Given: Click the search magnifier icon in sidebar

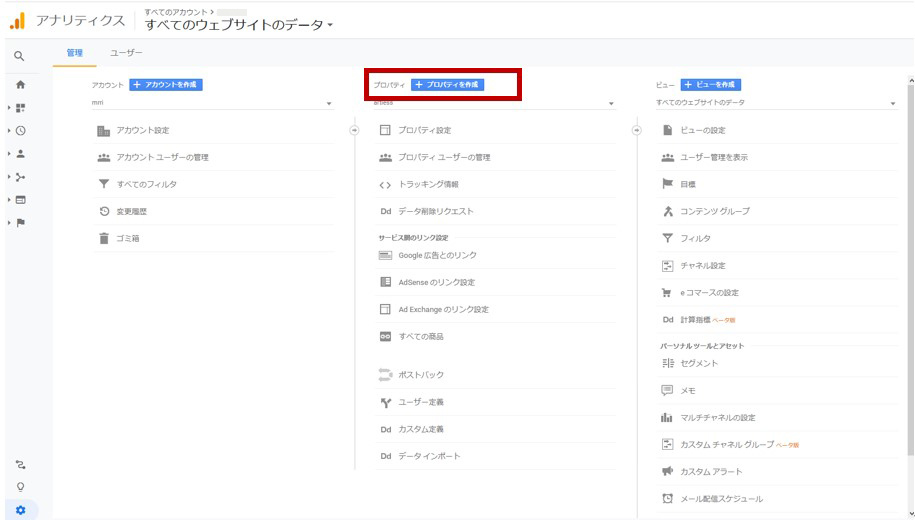Looking at the screenshot, I should 19,57.
